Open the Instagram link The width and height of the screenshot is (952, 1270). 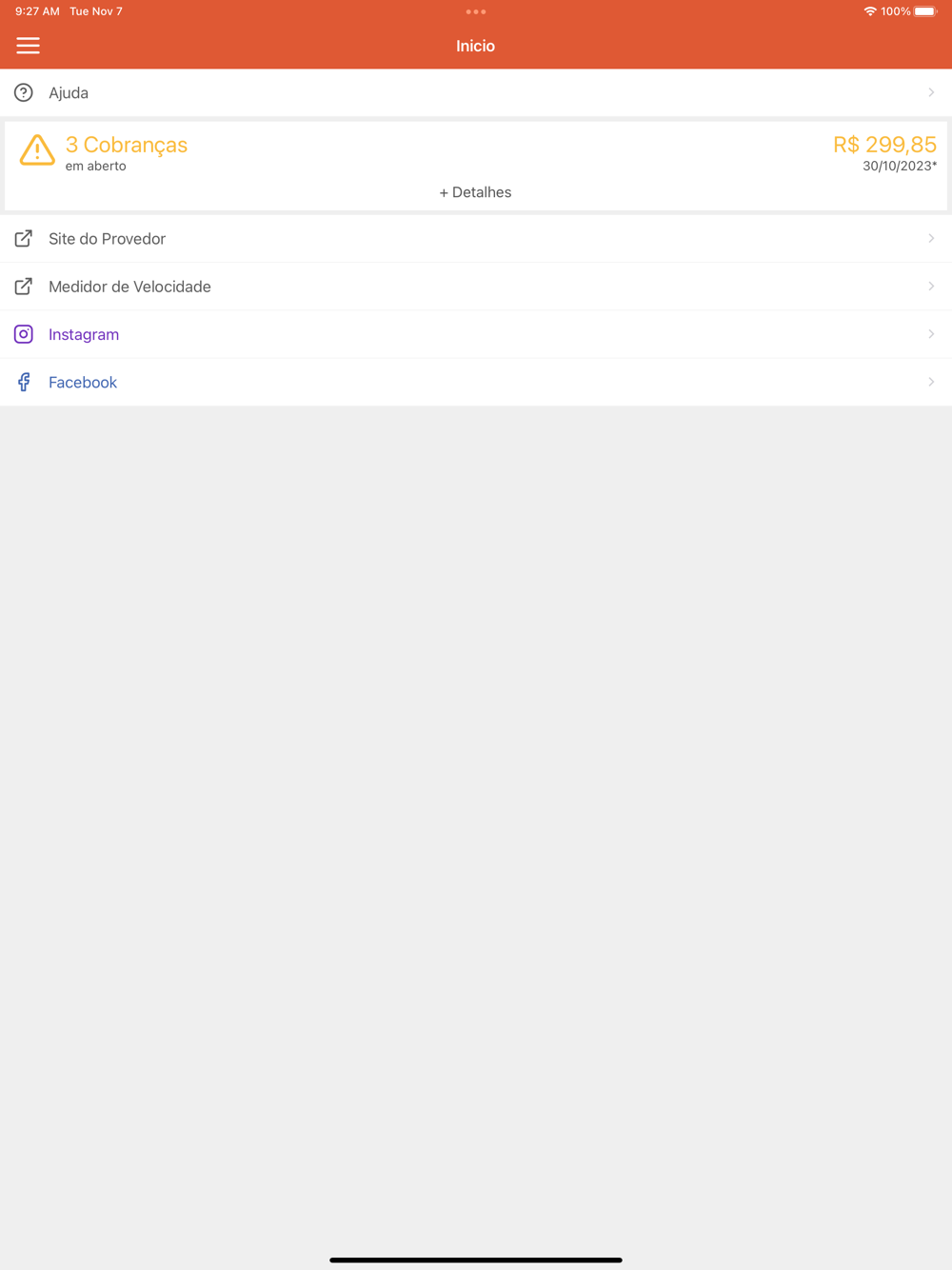point(476,334)
